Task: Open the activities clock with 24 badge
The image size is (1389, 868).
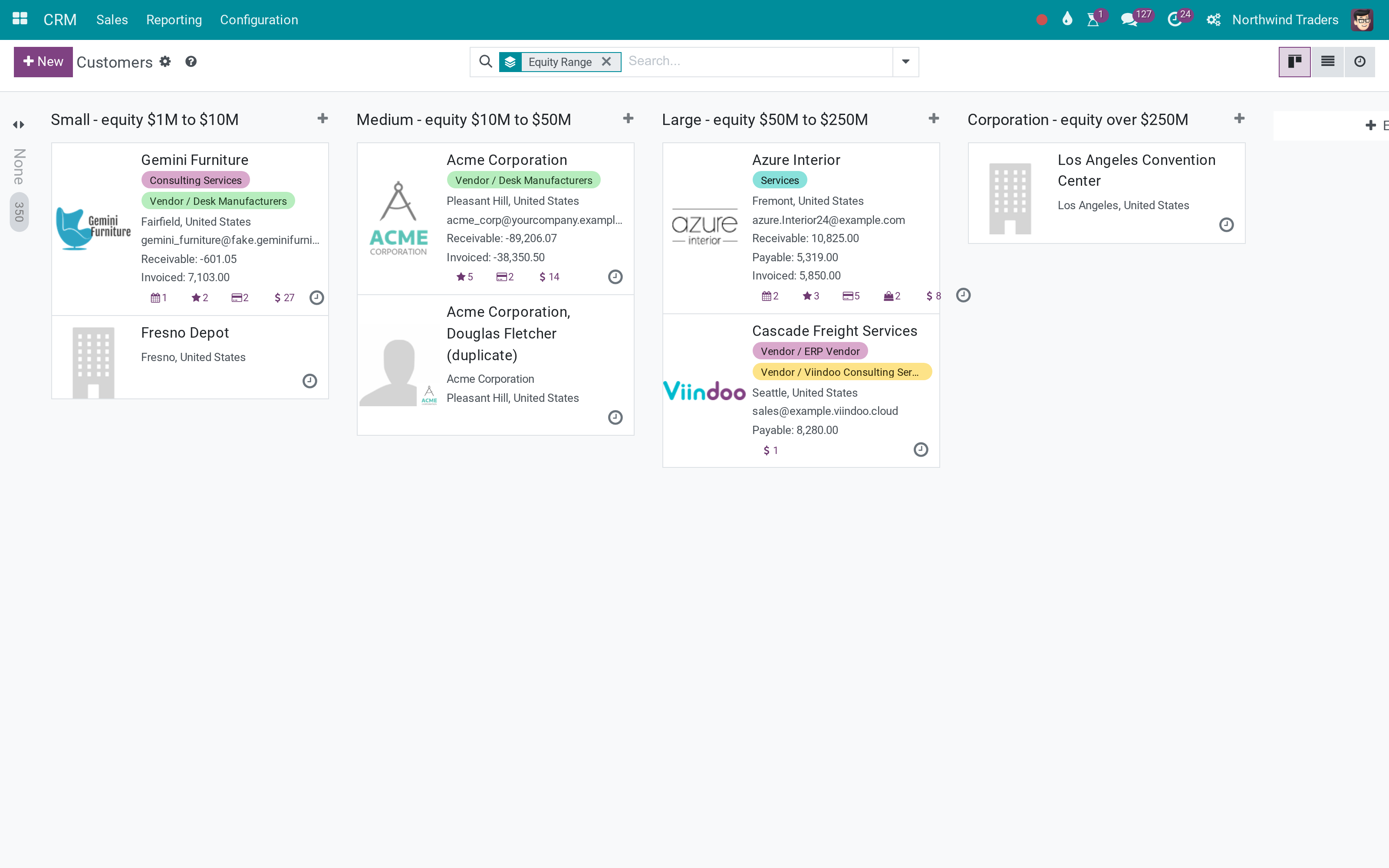Action: [x=1175, y=20]
